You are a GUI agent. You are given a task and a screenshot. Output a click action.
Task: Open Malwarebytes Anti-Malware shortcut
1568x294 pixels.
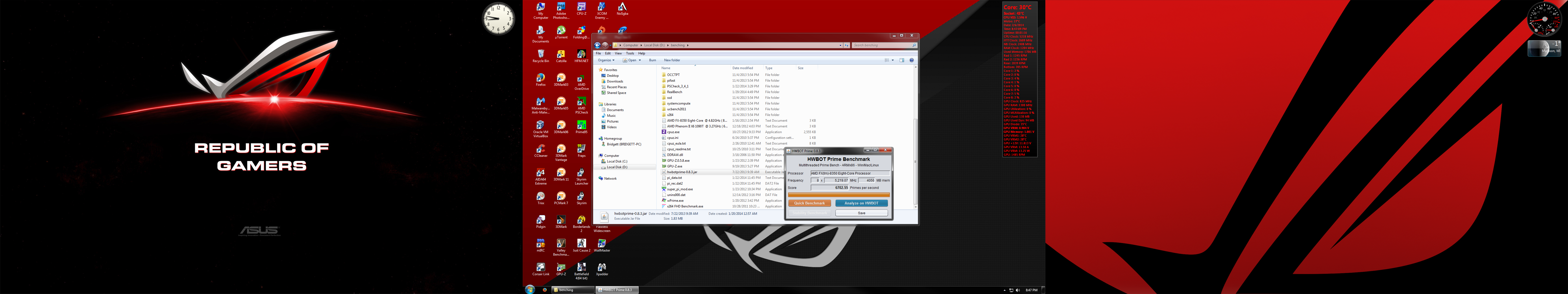coord(541,106)
